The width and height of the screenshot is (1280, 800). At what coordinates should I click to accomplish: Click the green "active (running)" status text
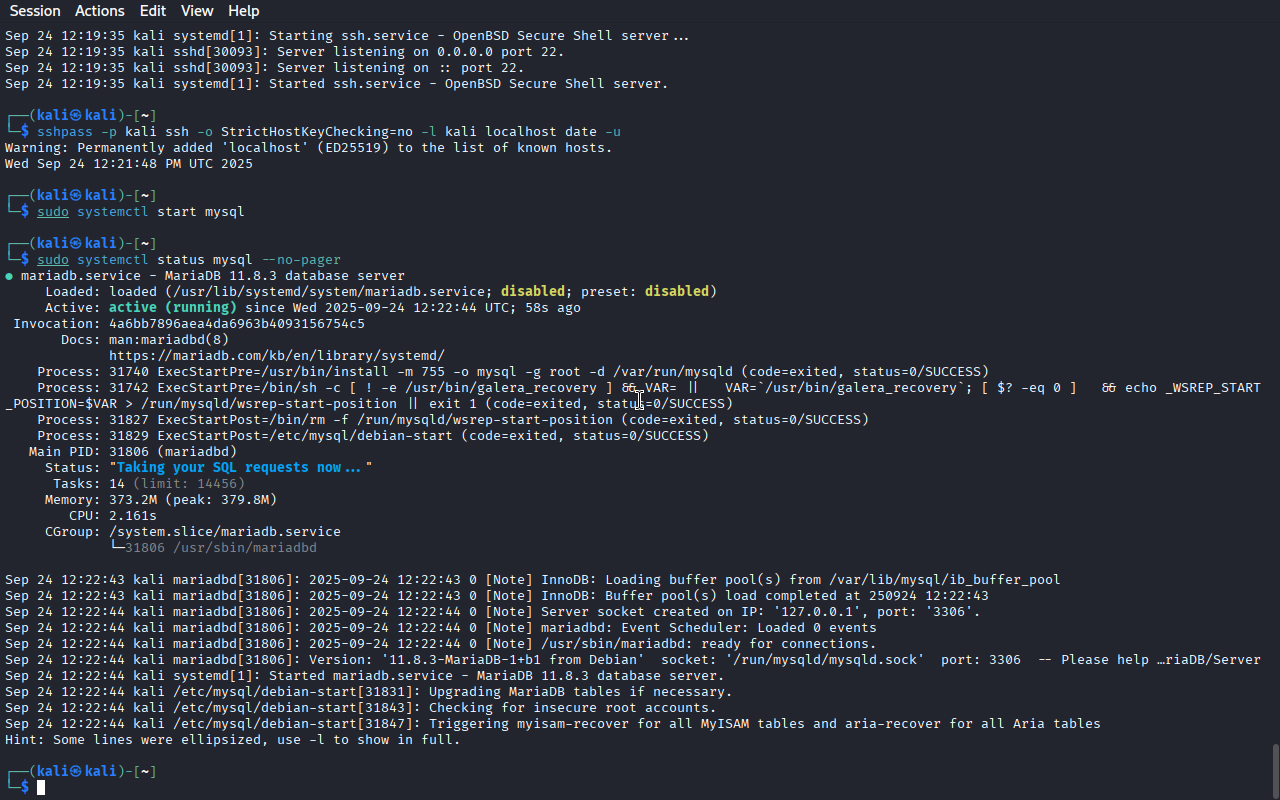(172, 307)
